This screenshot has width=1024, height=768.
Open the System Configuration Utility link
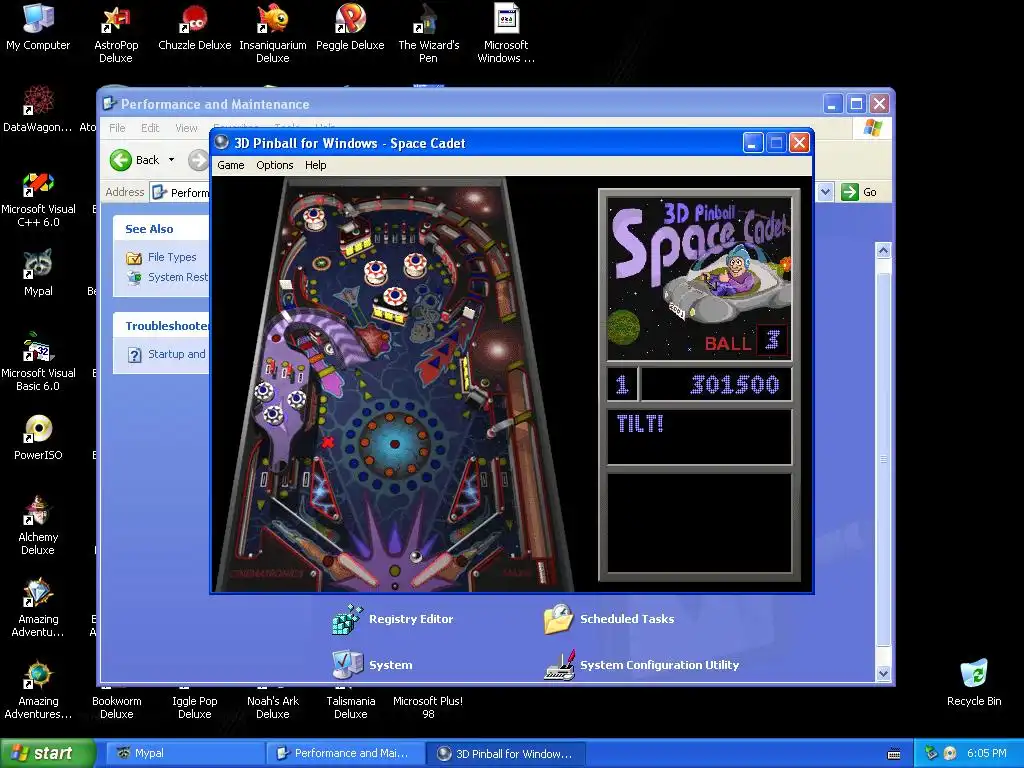pos(660,665)
